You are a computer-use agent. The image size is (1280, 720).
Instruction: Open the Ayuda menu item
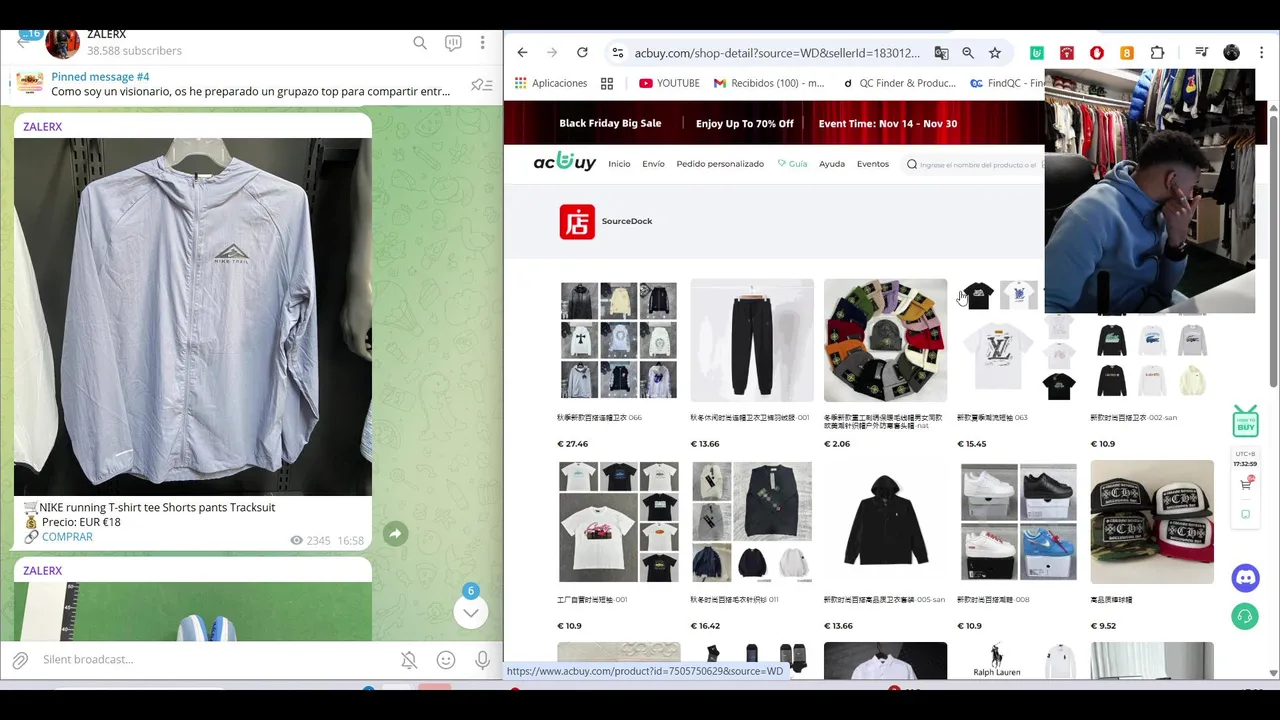832,164
